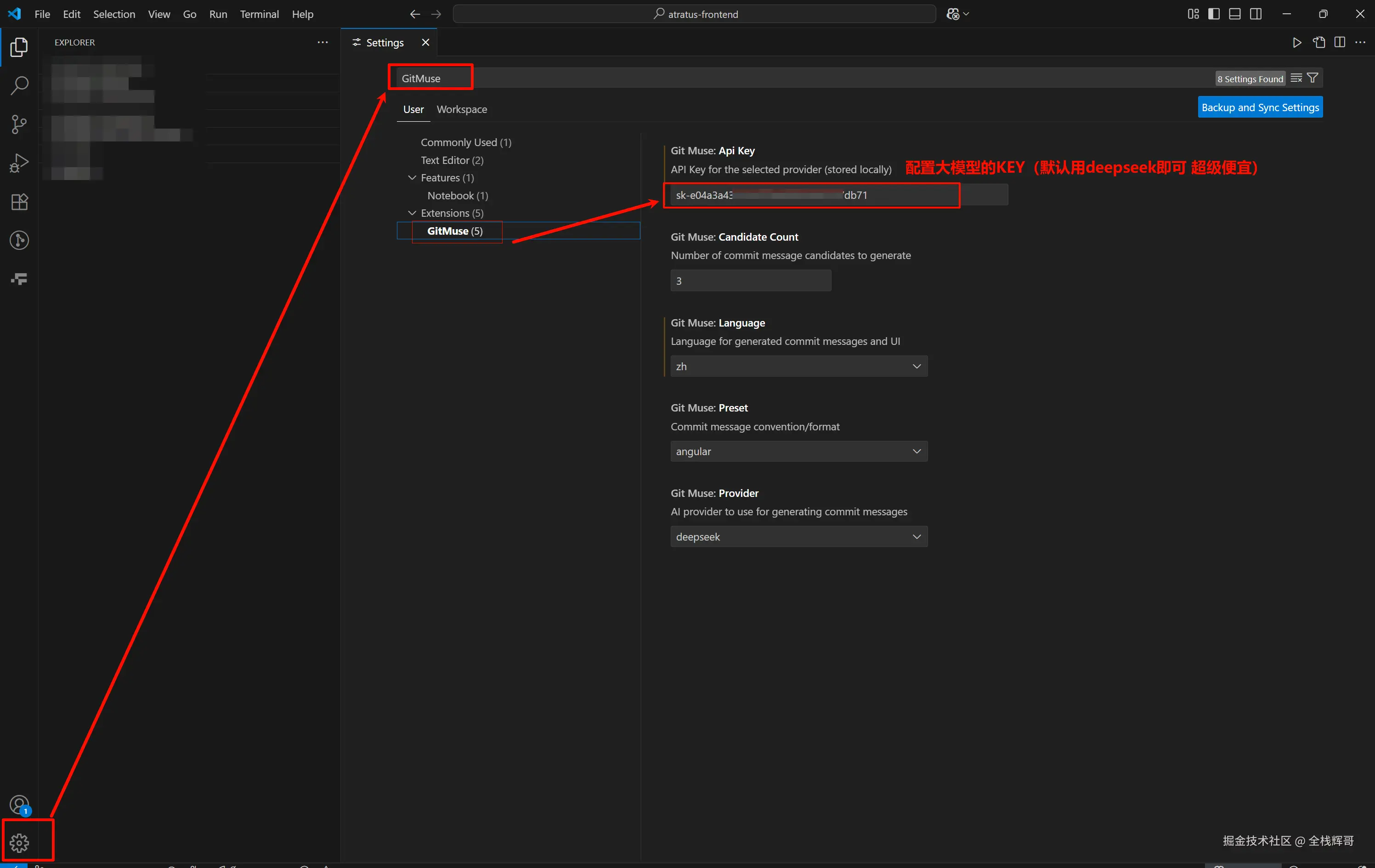Toggle the bottom Panel layout

pos(1234,14)
